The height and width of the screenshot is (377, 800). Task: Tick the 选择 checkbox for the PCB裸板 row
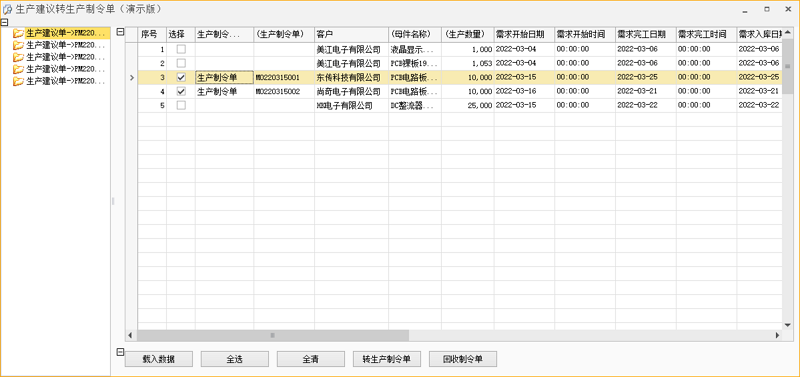[x=181, y=63]
